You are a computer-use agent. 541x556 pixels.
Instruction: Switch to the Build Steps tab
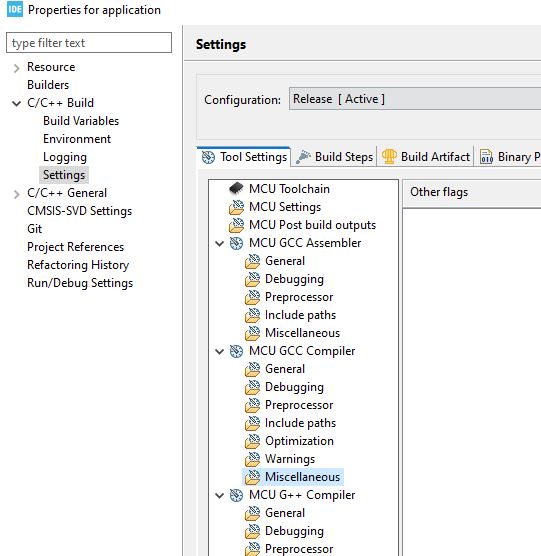(x=334, y=157)
